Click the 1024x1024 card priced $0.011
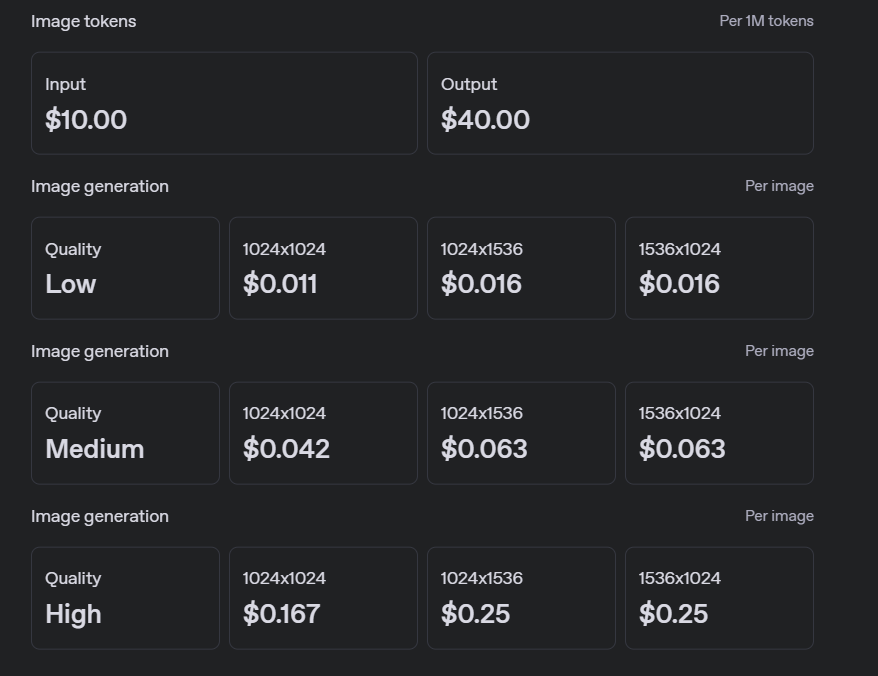Image resolution: width=878 pixels, height=676 pixels. point(323,268)
